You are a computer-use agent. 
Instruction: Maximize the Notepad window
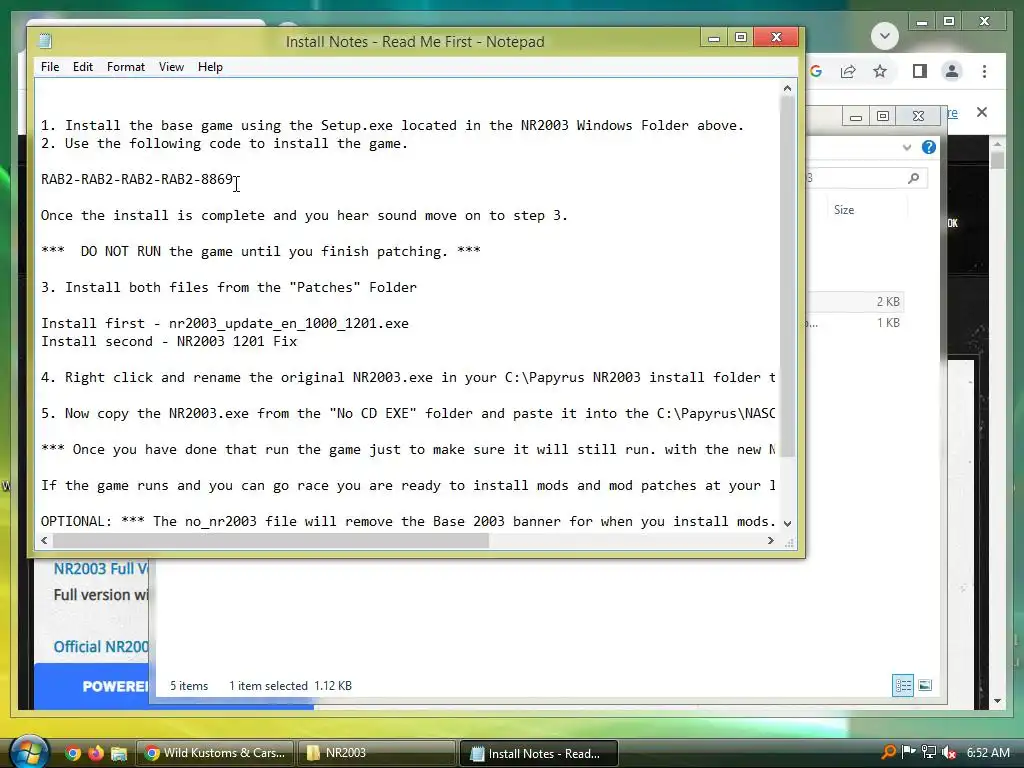point(741,37)
